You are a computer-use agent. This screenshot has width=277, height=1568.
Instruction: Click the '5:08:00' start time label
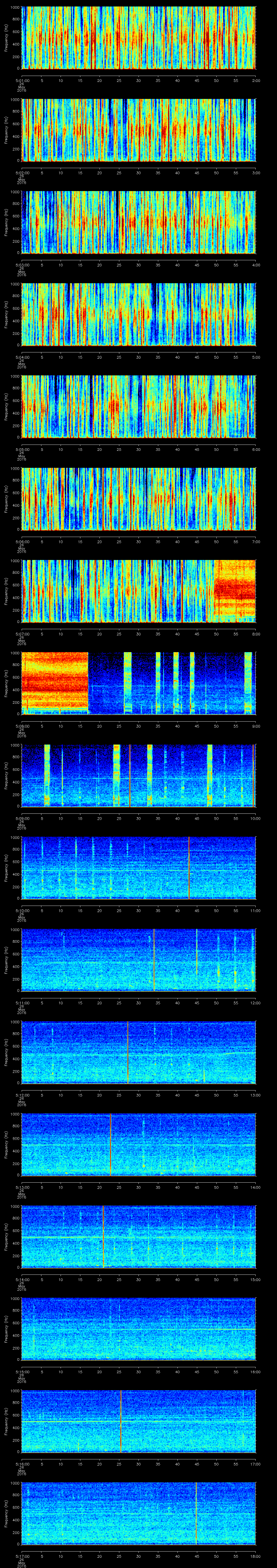pos(22,726)
